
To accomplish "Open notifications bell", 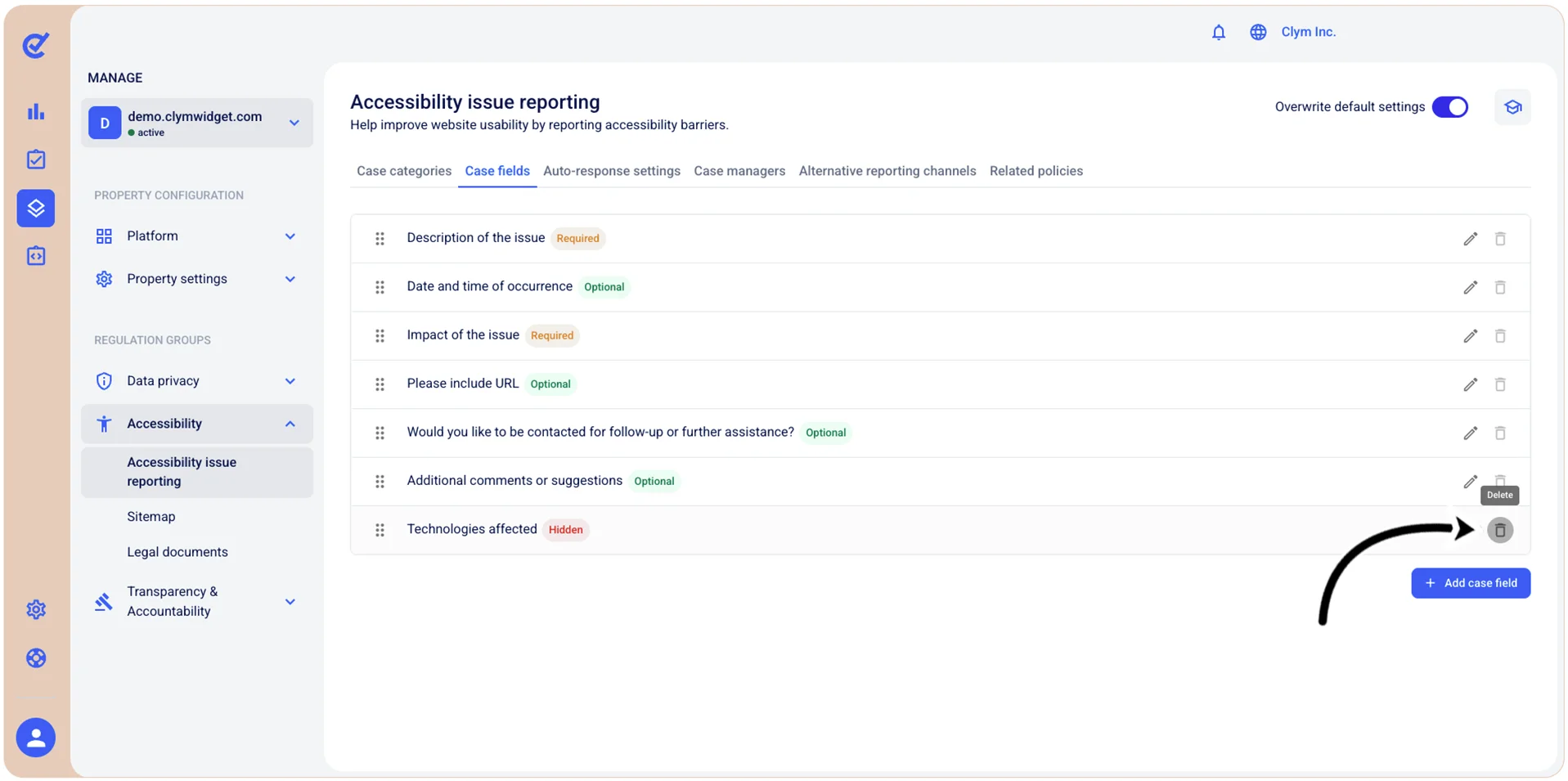I will (1218, 32).
